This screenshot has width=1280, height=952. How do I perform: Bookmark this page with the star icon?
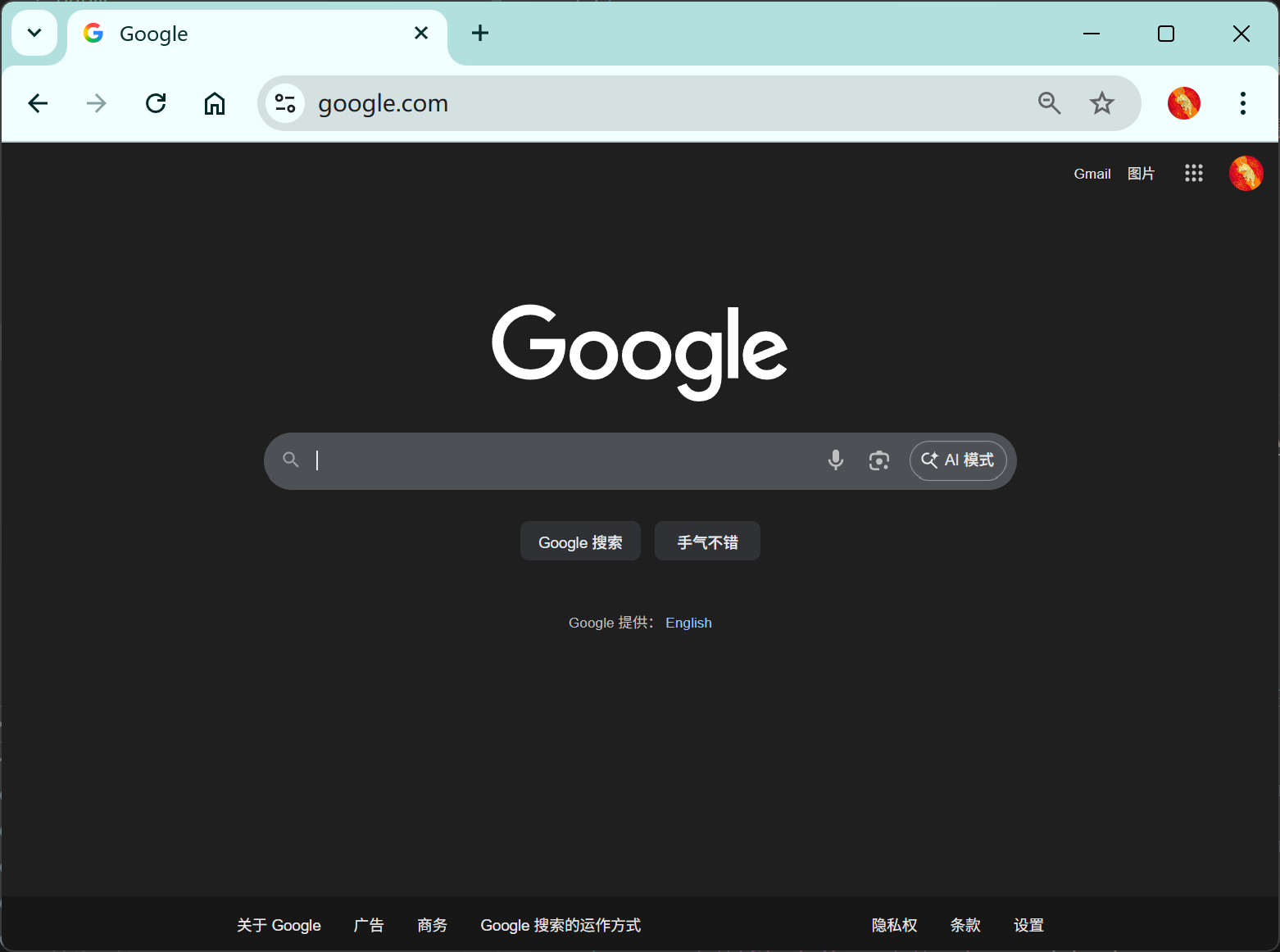pos(1101,103)
